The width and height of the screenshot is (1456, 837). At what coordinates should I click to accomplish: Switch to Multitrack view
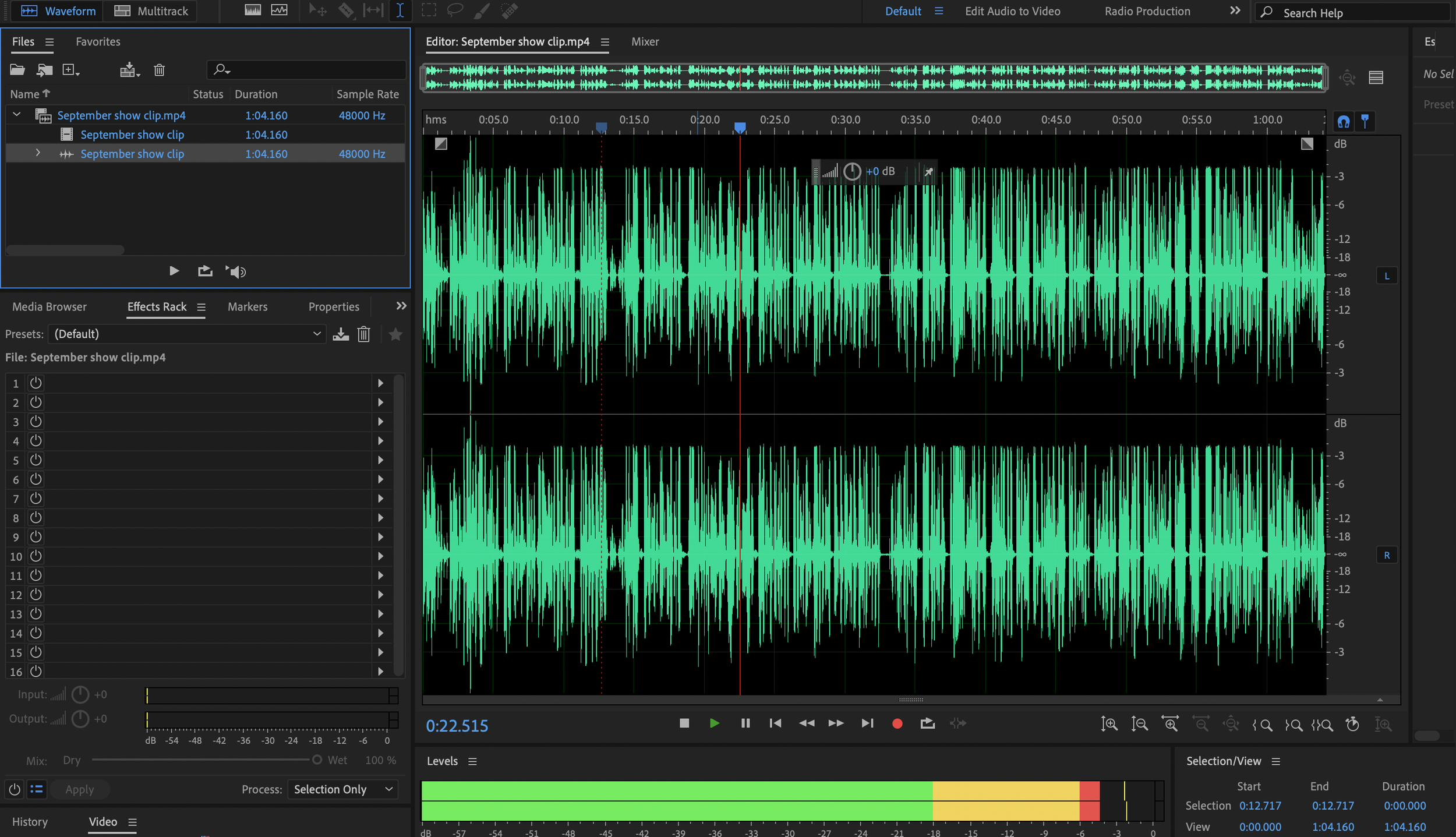pos(151,11)
